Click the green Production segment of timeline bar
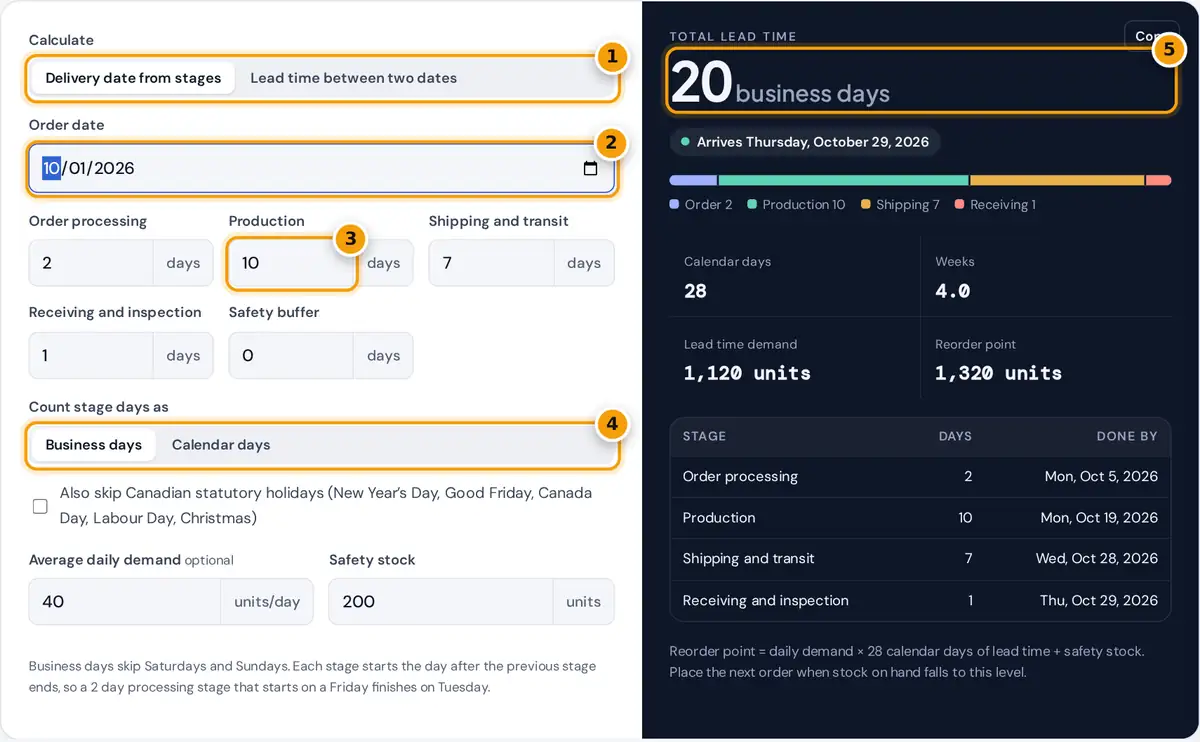1200x742 pixels. (843, 180)
